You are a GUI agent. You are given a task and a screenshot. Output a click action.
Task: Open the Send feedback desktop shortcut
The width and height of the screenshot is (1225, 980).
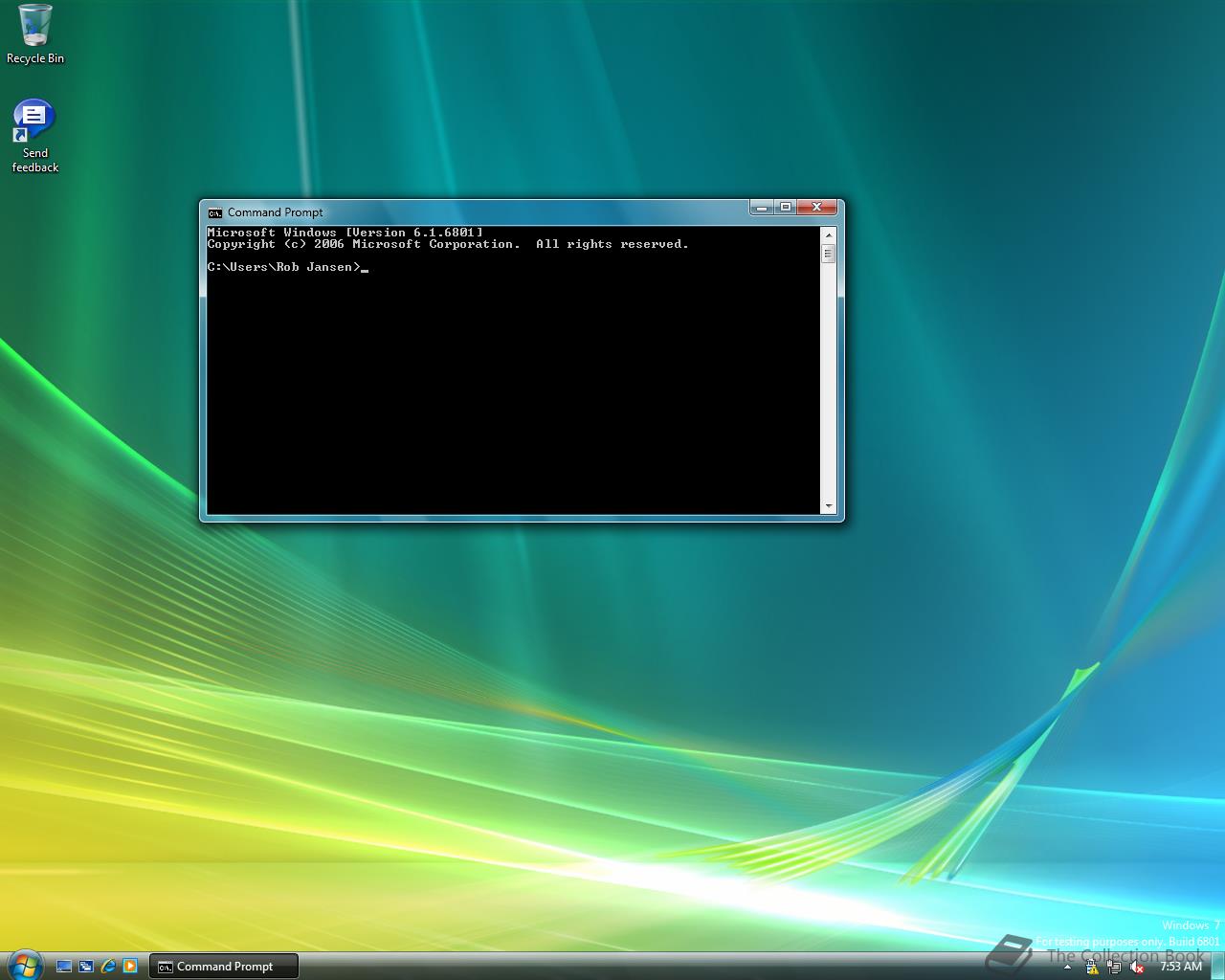coord(34,136)
